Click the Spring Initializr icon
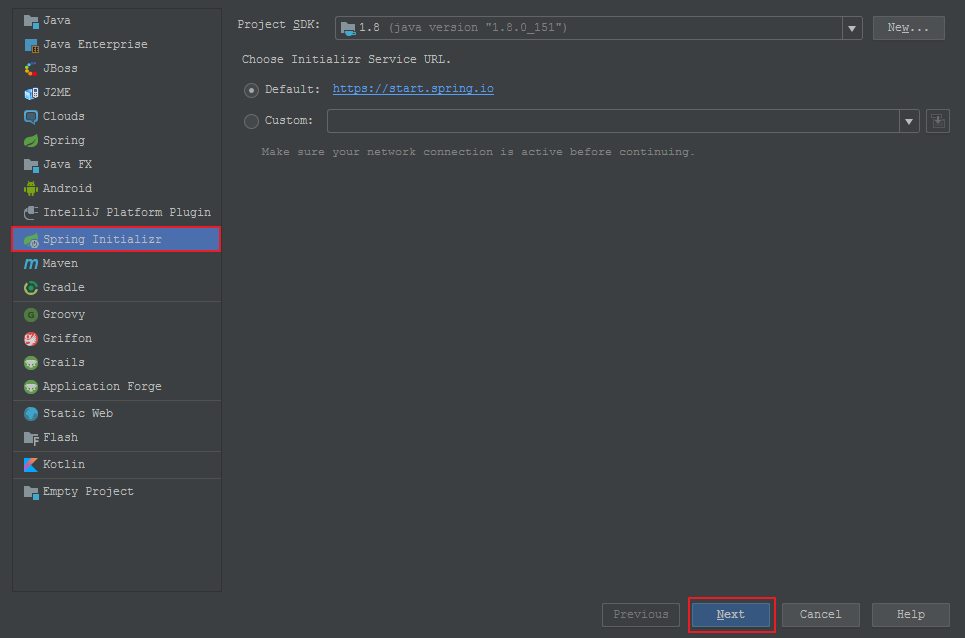Viewport: 965px width, 638px height. (x=31, y=240)
